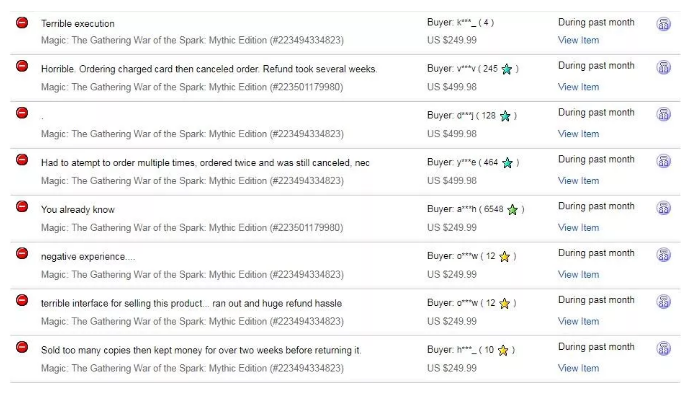Click the red negative icon beside 'negative experience....'
Image resolution: width=691 pixels, height=397 pixels.
22,253
